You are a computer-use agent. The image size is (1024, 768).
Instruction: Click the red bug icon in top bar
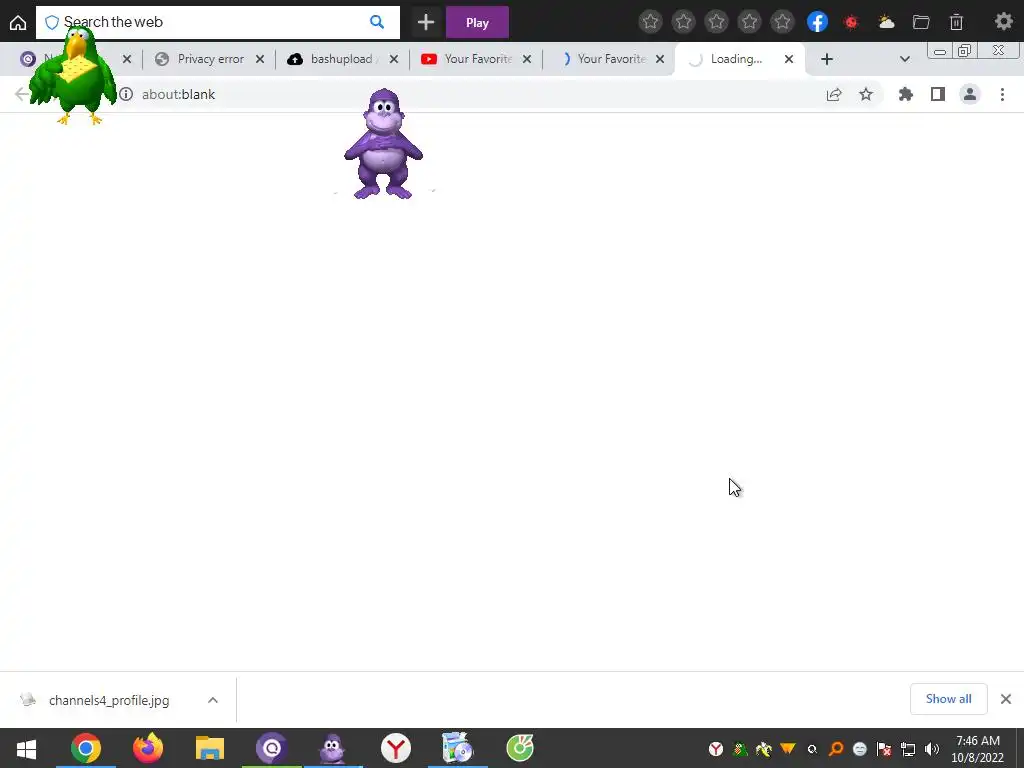(851, 22)
